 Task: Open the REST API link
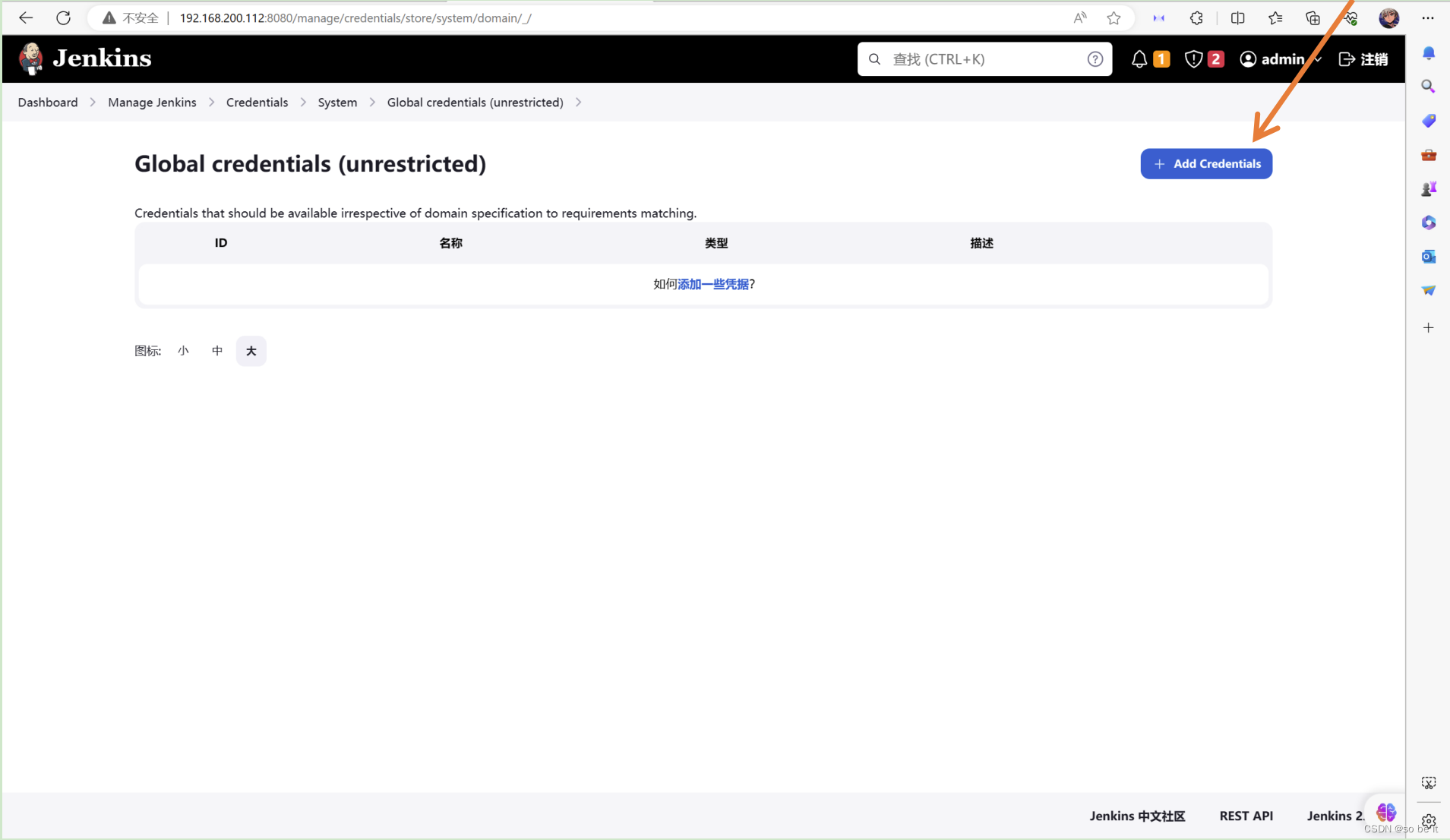coord(1246,816)
